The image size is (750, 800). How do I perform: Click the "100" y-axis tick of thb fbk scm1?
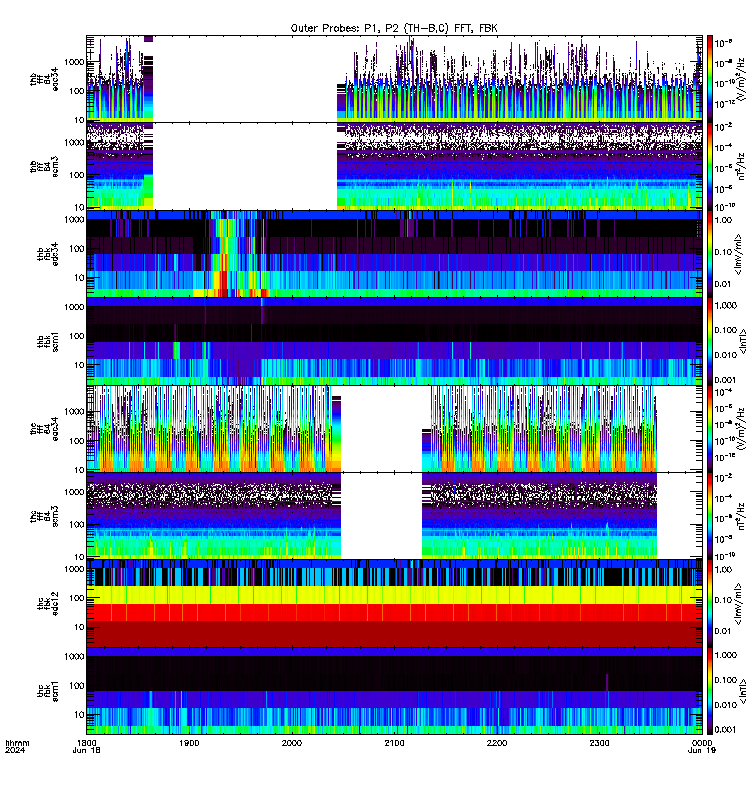click(77, 336)
